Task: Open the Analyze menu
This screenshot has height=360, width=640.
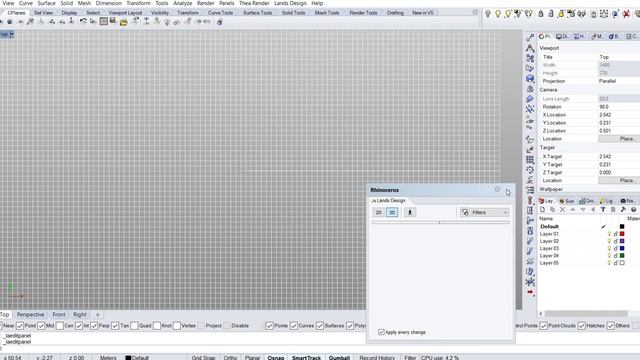Action: click(182, 3)
